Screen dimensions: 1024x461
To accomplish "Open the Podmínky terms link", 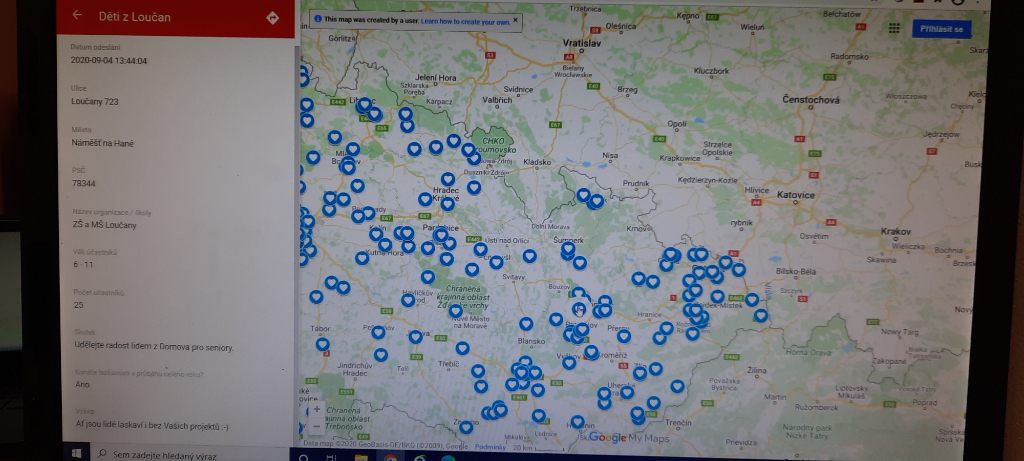I will pyautogui.click(x=490, y=447).
